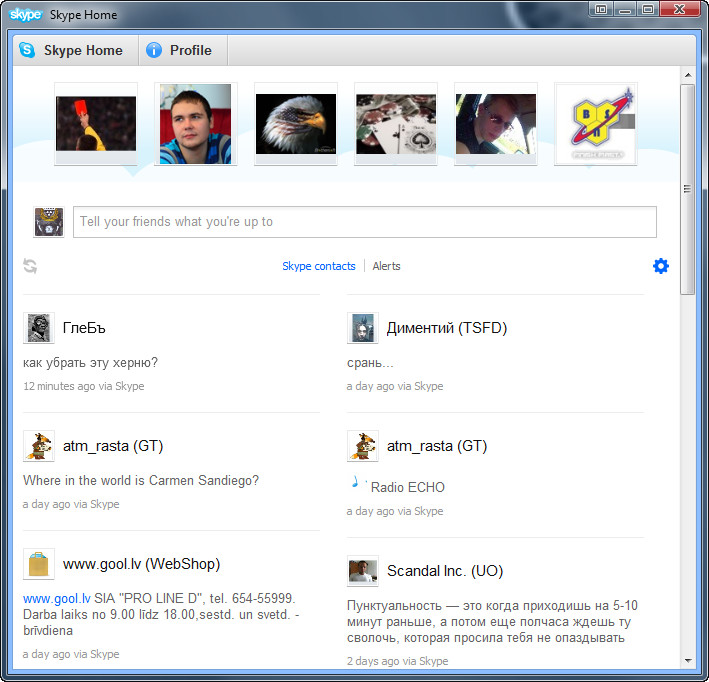Click the vertical scrollbar thumb
Viewport: 709px width, 682px height.
point(688,189)
